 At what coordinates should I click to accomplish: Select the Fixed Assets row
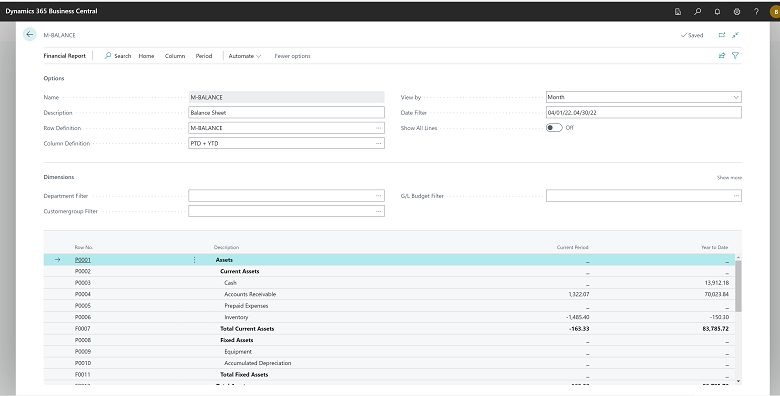click(x=389, y=340)
